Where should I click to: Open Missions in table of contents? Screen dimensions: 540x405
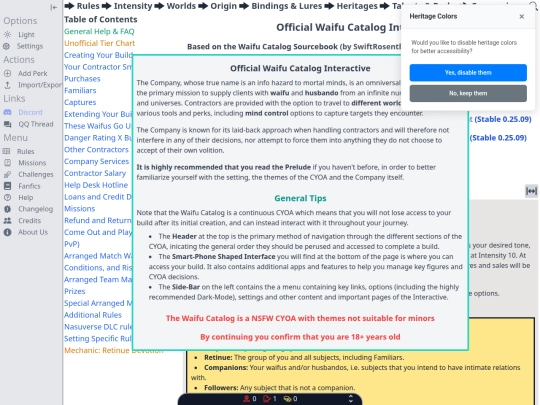80,208
